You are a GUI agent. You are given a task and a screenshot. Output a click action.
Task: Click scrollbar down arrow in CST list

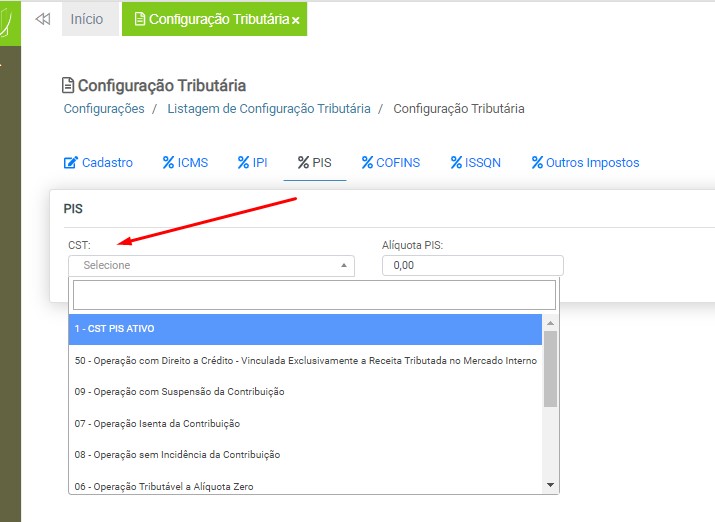click(x=550, y=484)
